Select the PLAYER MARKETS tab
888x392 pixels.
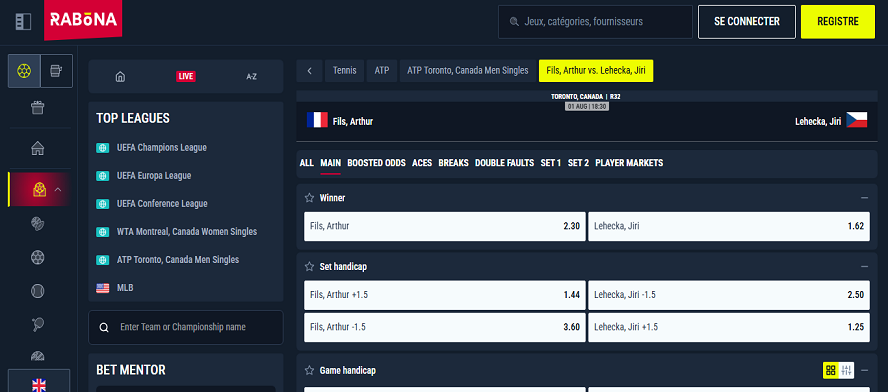[x=629, y=163]
